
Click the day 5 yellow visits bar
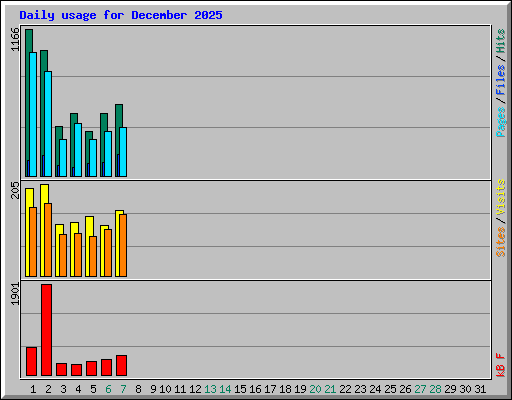click(88, 246)
